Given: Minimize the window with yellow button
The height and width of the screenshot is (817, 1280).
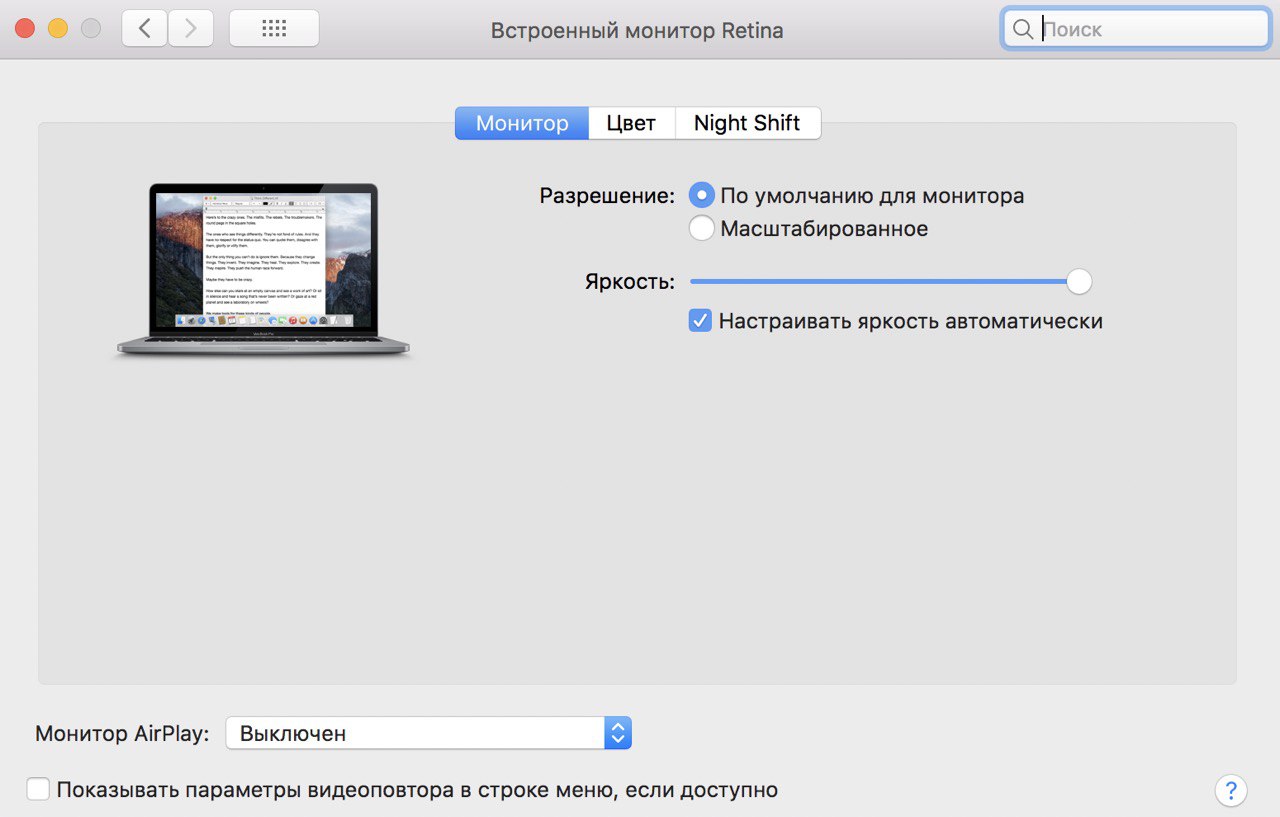Looking at the screenshot, I should click(x=58, y=29).
